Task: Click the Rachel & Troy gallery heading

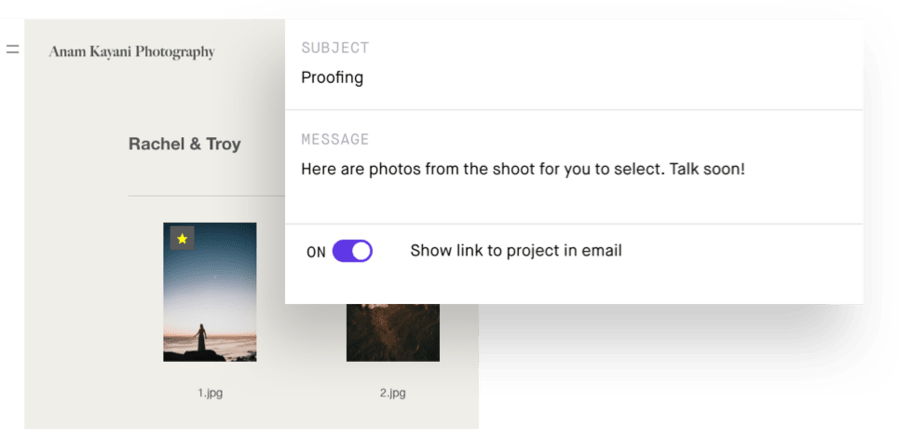Action: (184, 144)
